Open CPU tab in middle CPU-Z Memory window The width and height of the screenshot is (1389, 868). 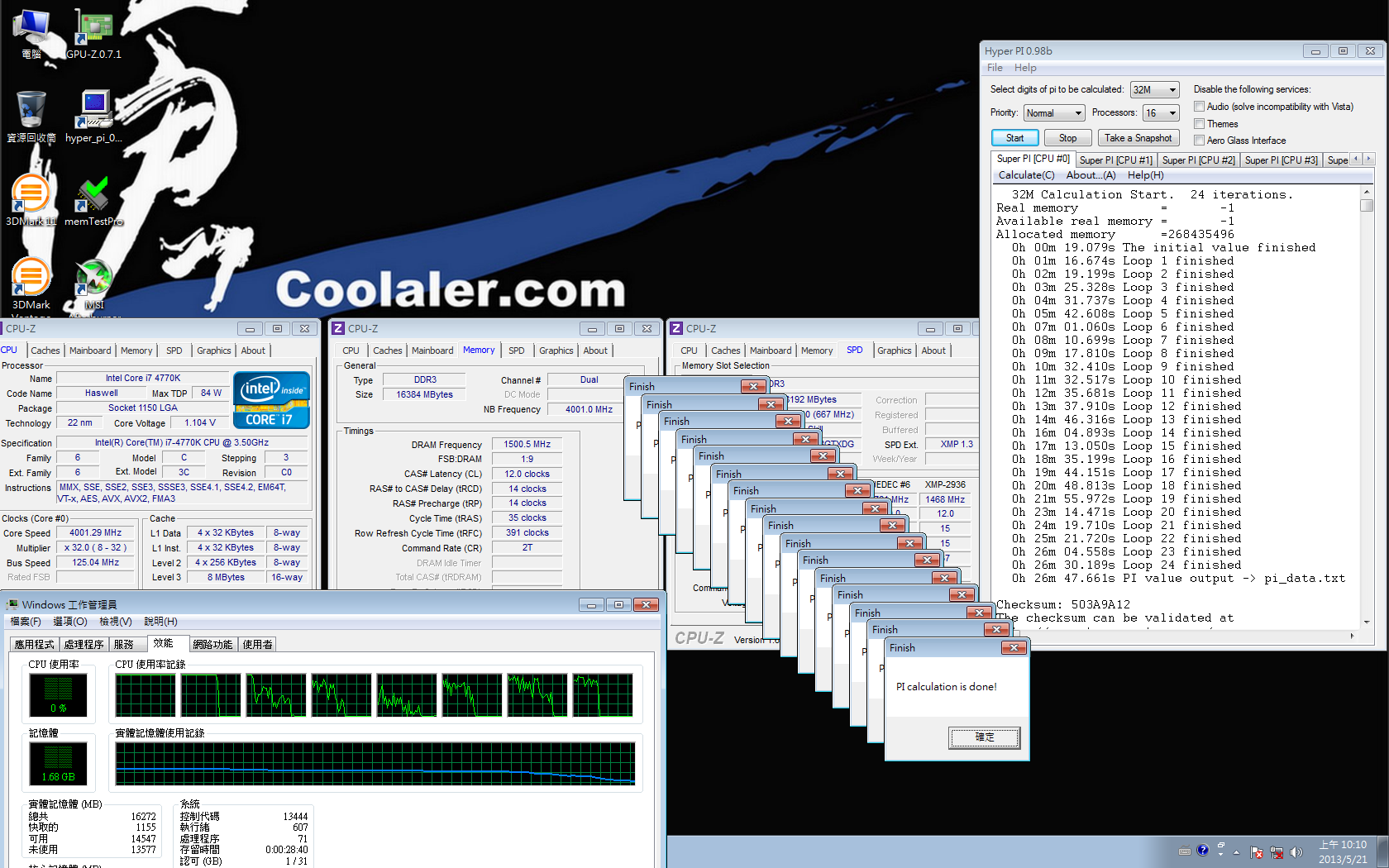(x=351, y=351)
